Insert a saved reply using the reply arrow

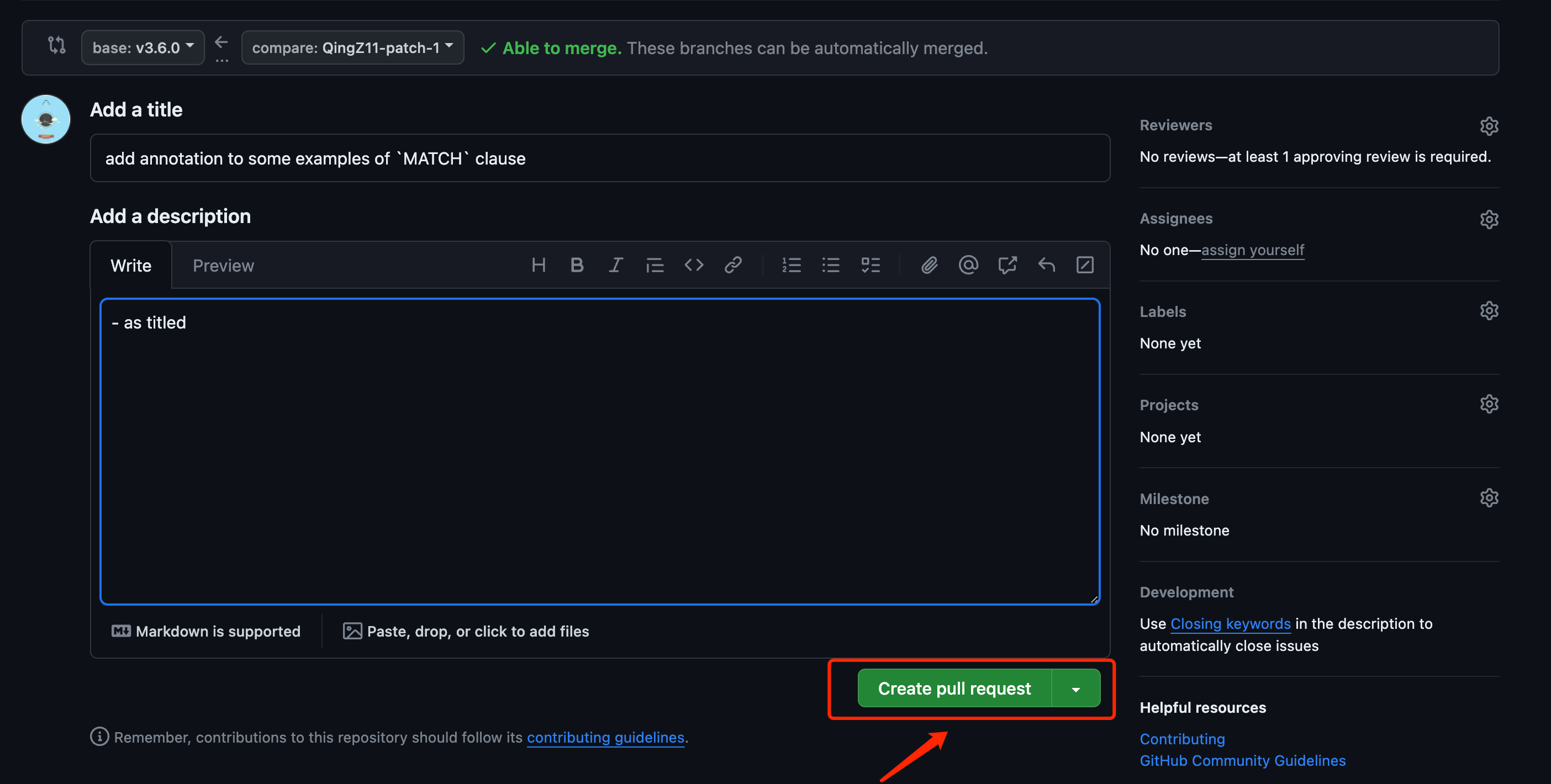[1047, 266]
